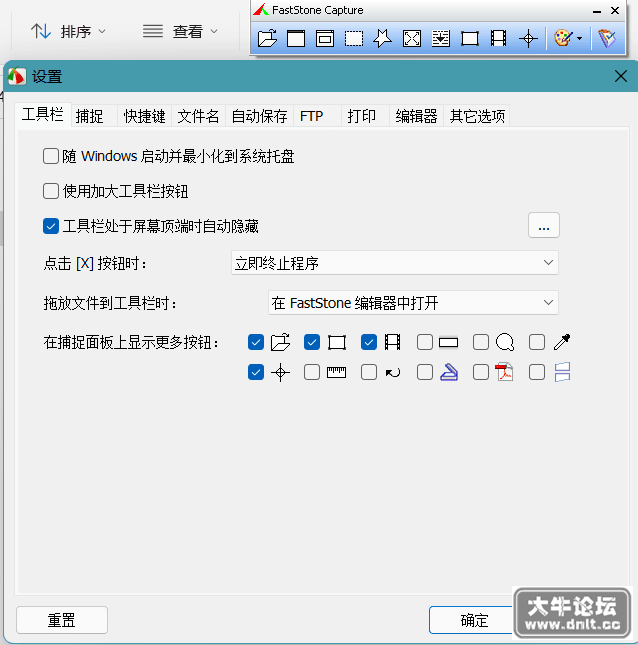
Task: Uncheck the Screen Recorder button checkbox
Action: (x=369, y=342)
